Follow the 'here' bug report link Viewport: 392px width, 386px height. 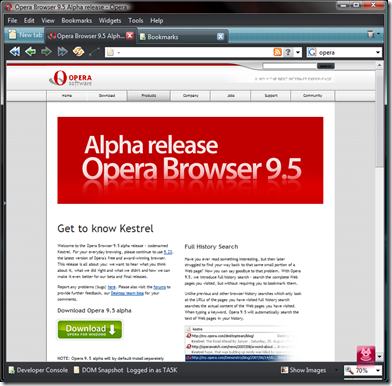click(x=112, y=287)
